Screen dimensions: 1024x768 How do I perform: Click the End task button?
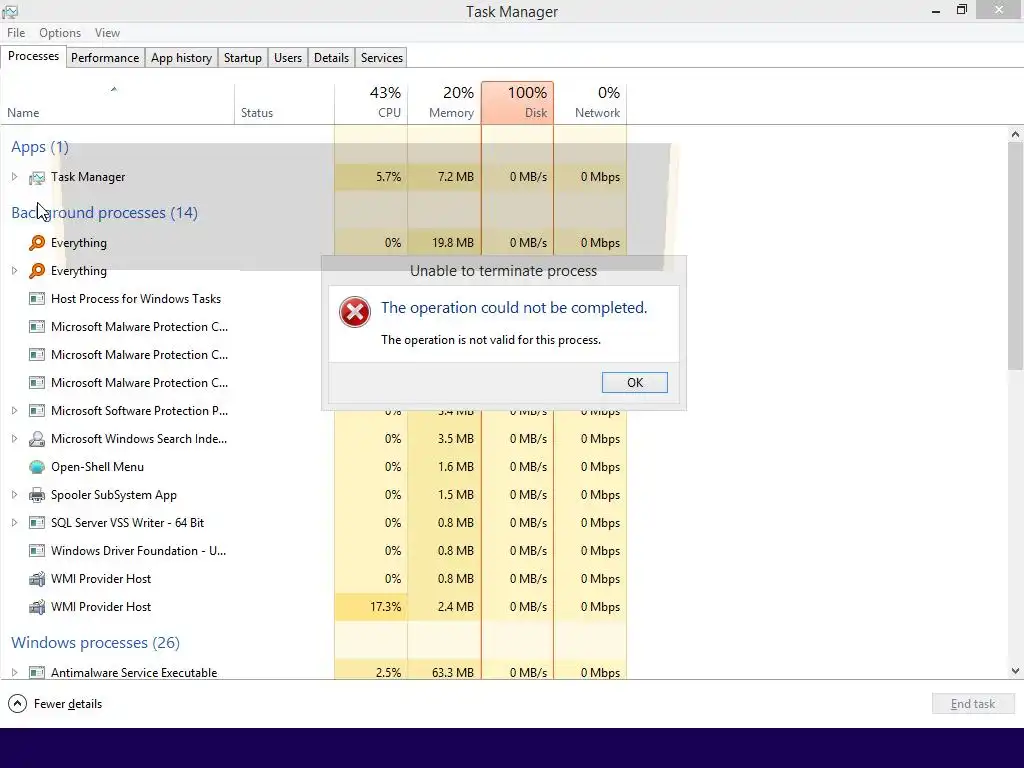coord(973,704)
